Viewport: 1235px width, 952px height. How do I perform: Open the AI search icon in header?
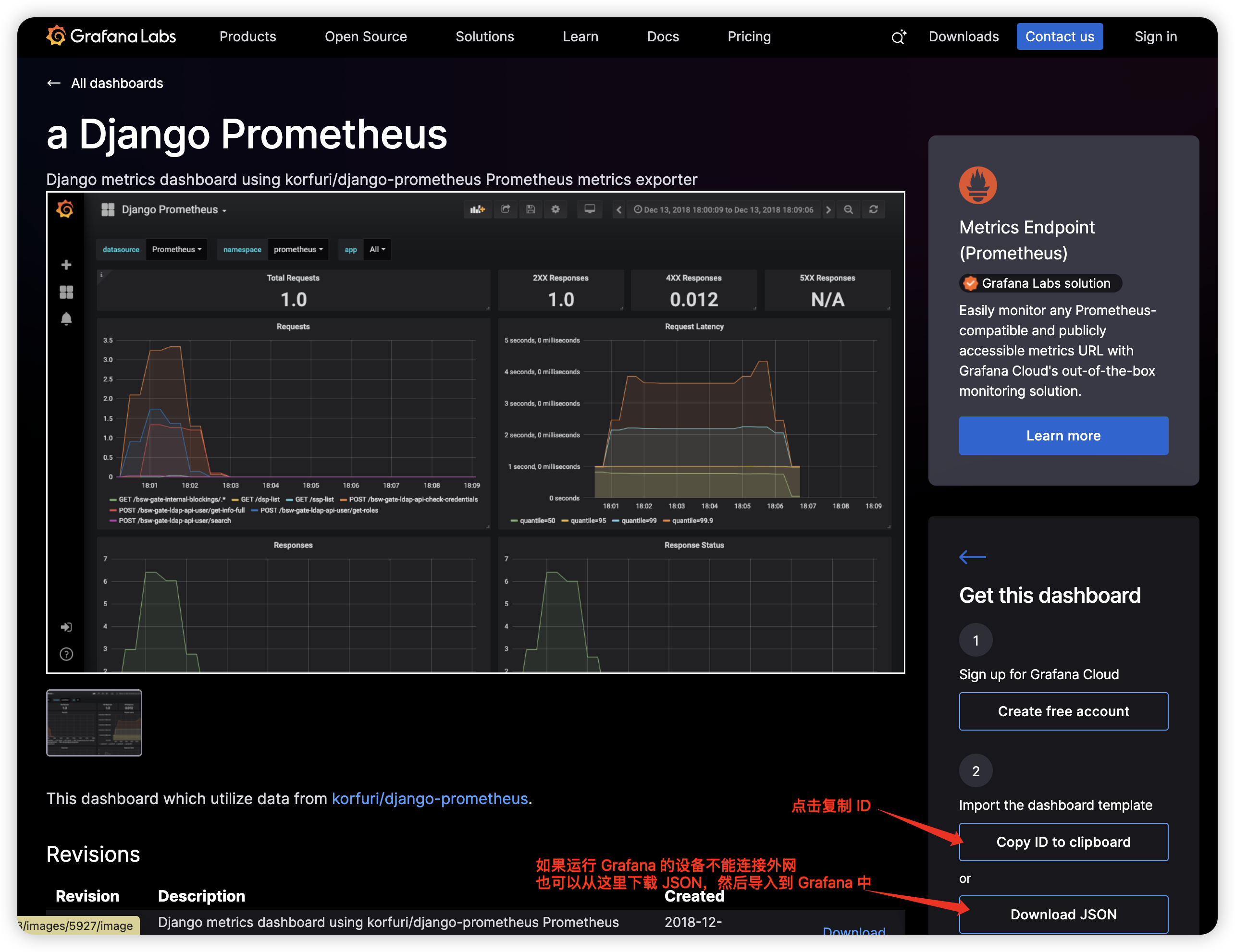pos(899,37)
